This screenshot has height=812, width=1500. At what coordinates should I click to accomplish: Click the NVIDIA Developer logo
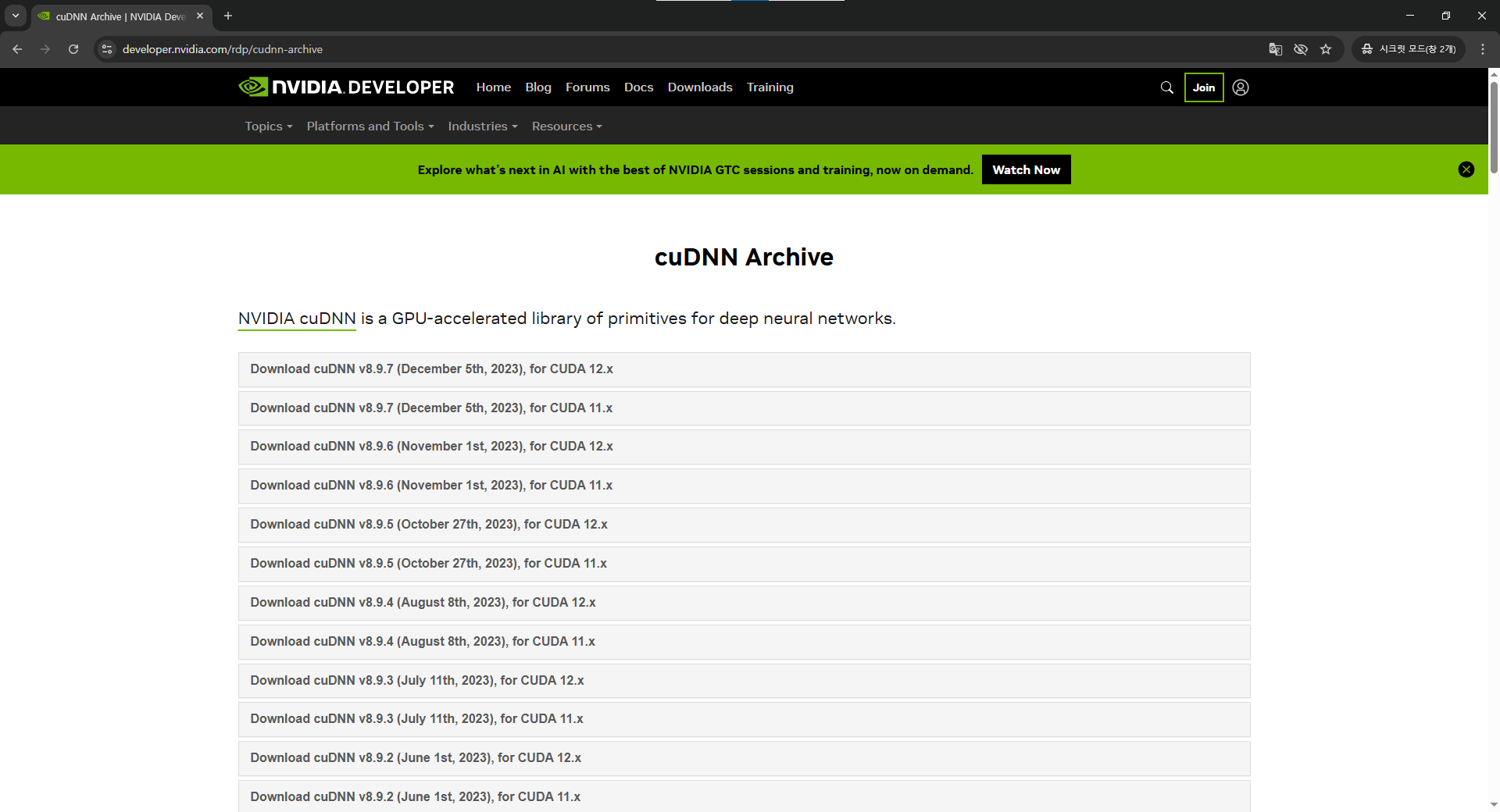[x=346, y=87]
